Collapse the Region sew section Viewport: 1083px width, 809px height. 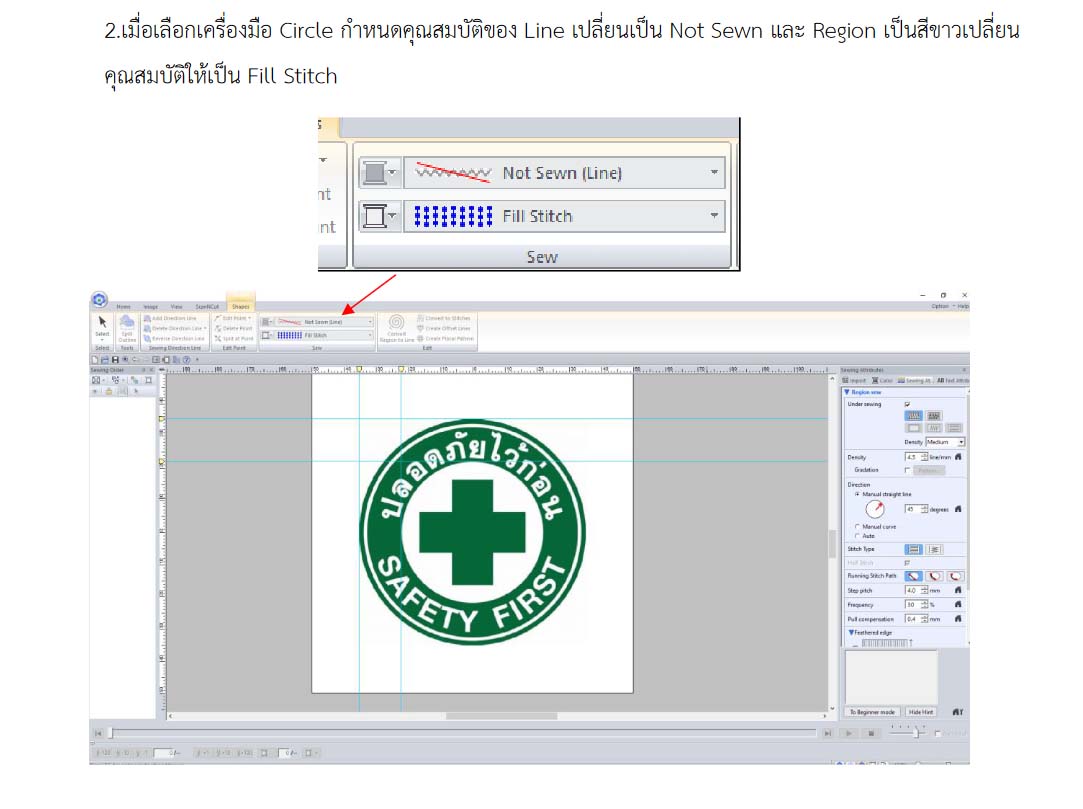tap(847, 392)
